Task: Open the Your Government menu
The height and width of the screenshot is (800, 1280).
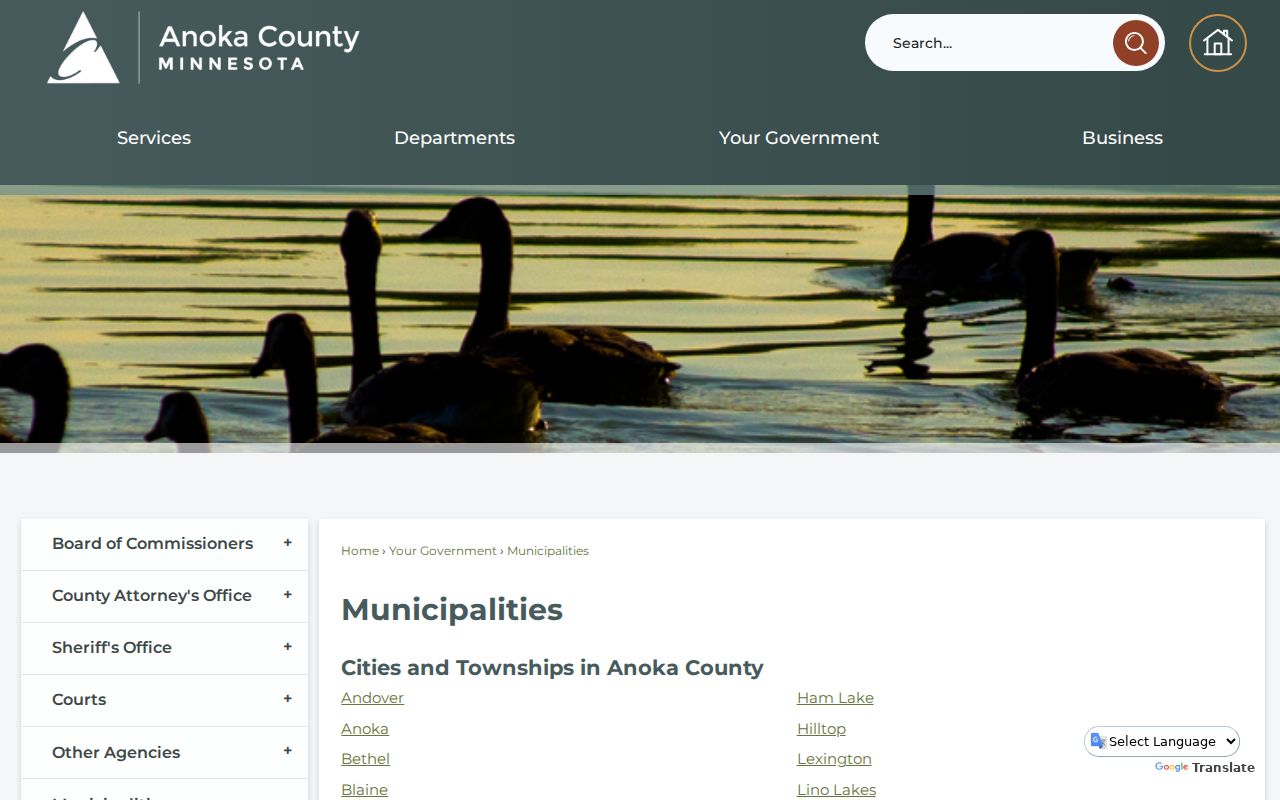Action: 799,138
